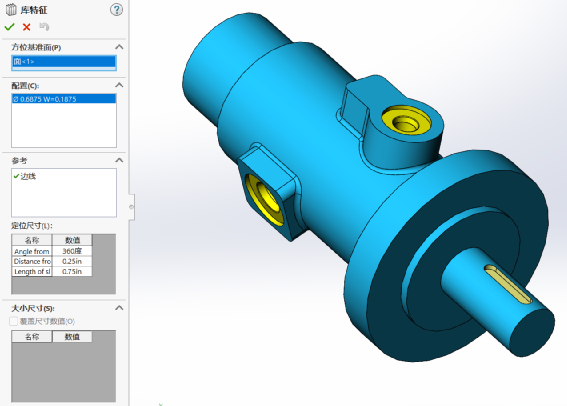This screenshot has height=406, width=567.
Task: Click 名称 header in 定位尺寸 table
Action: 32,240
